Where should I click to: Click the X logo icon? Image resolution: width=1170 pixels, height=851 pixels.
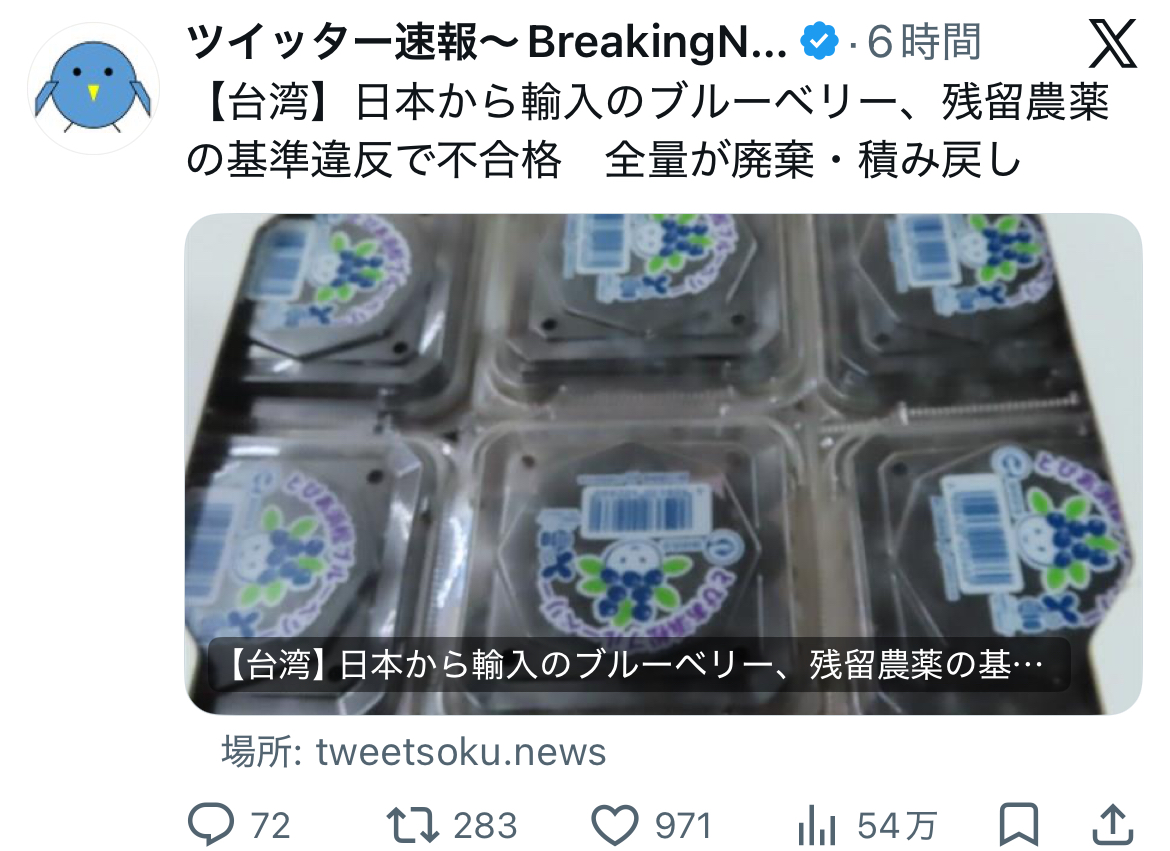click(x=1113, y=43)
